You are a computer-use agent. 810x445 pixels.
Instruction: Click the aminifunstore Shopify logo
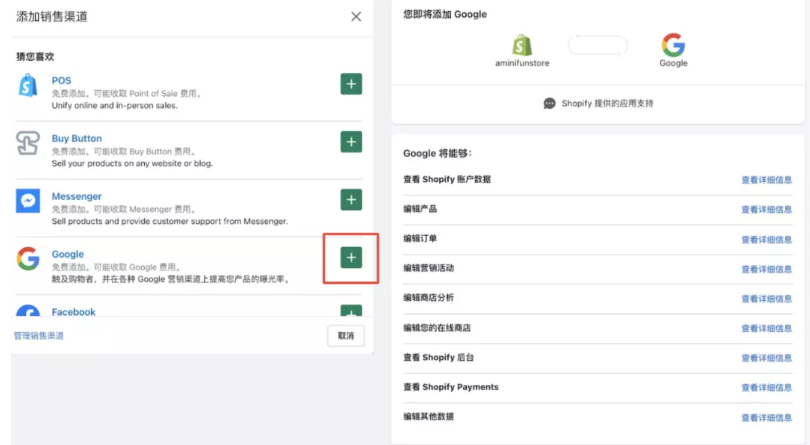coord(522,45)
